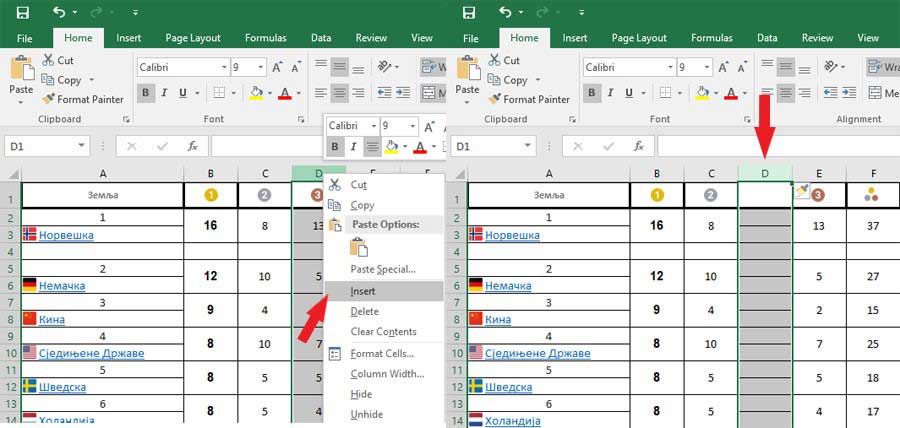This screenshot has width=900, height=428.
Task: Open the Calibri font dropdown in the left window
Action: click(x=224, y=68)
